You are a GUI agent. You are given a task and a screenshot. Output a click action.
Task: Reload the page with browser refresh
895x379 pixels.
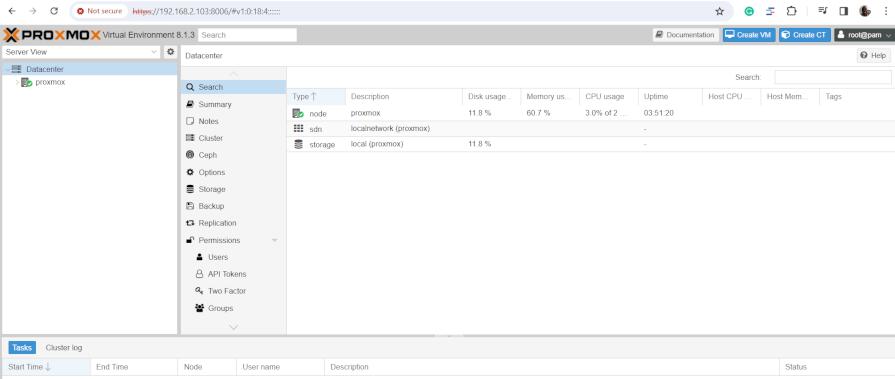[x=54, y=11]
